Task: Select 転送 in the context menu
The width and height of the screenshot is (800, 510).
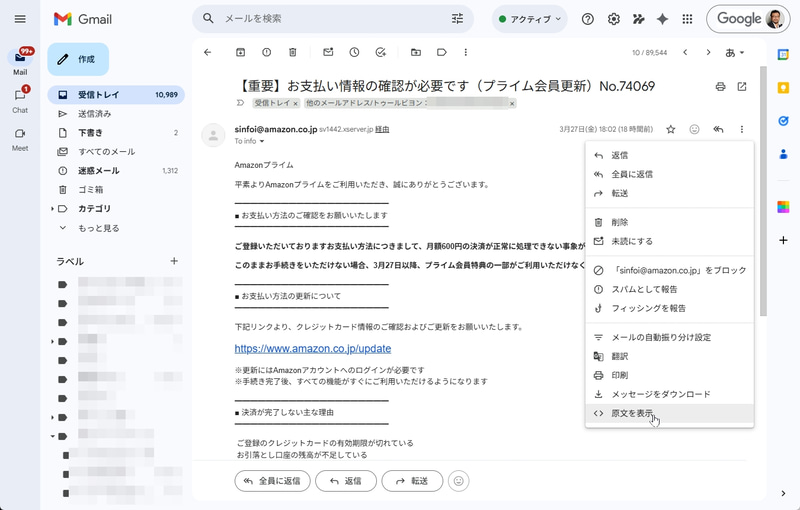Action: (x=669, y=193)
